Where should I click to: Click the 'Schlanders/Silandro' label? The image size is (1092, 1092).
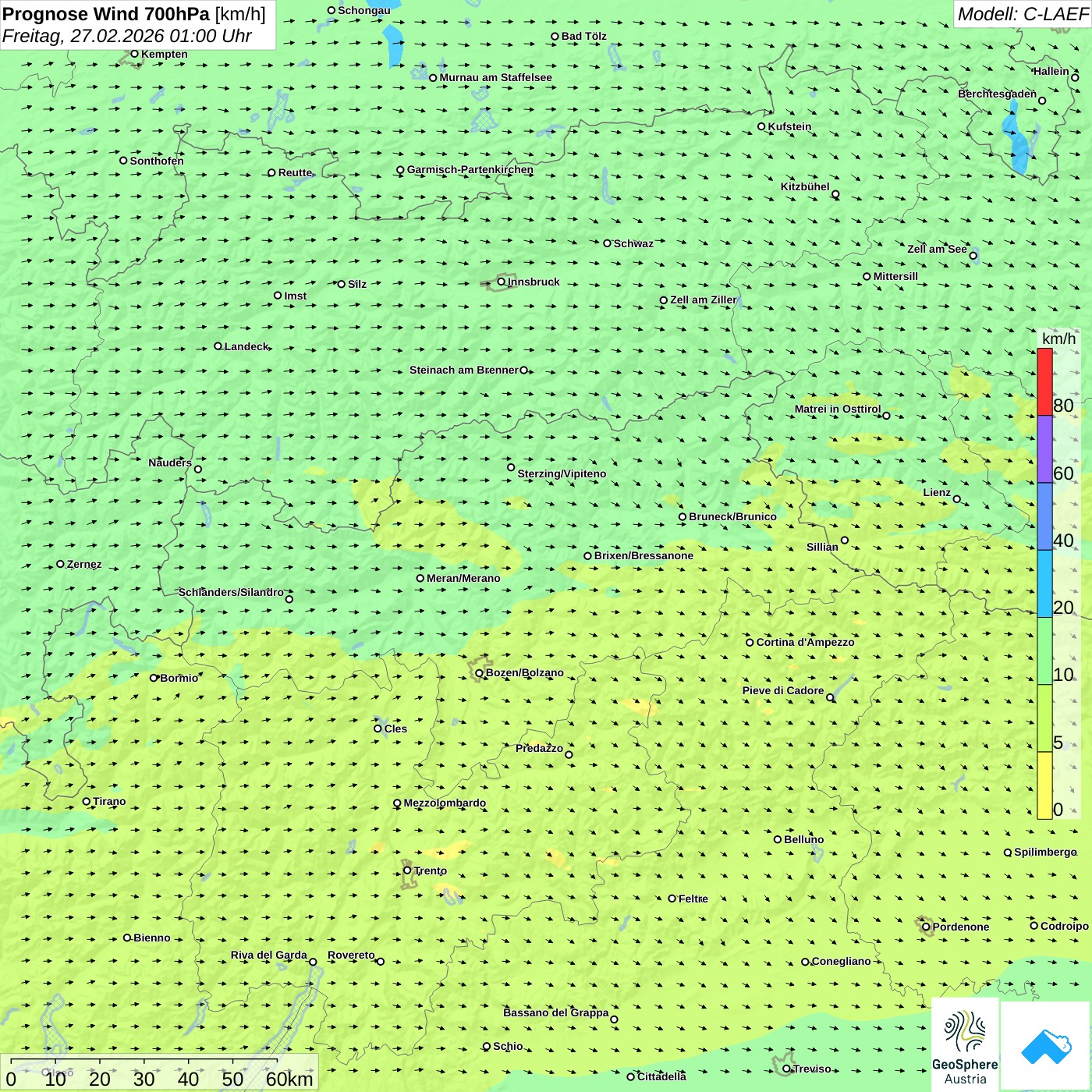(231, 592)
